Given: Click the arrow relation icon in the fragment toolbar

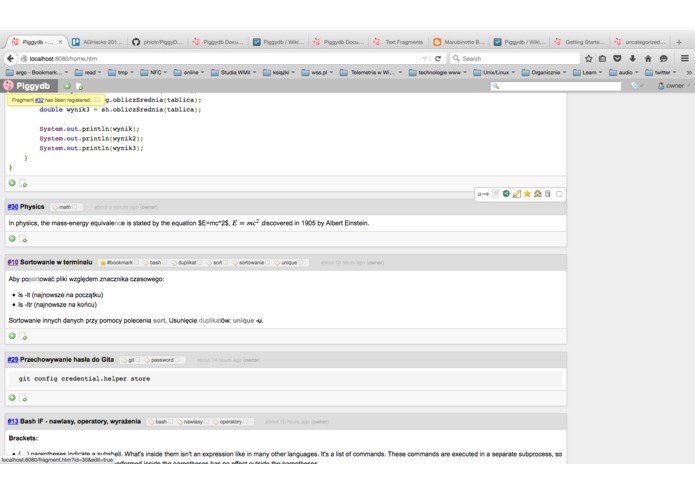Looking at the screenshot, I should (x=483, y=194).
